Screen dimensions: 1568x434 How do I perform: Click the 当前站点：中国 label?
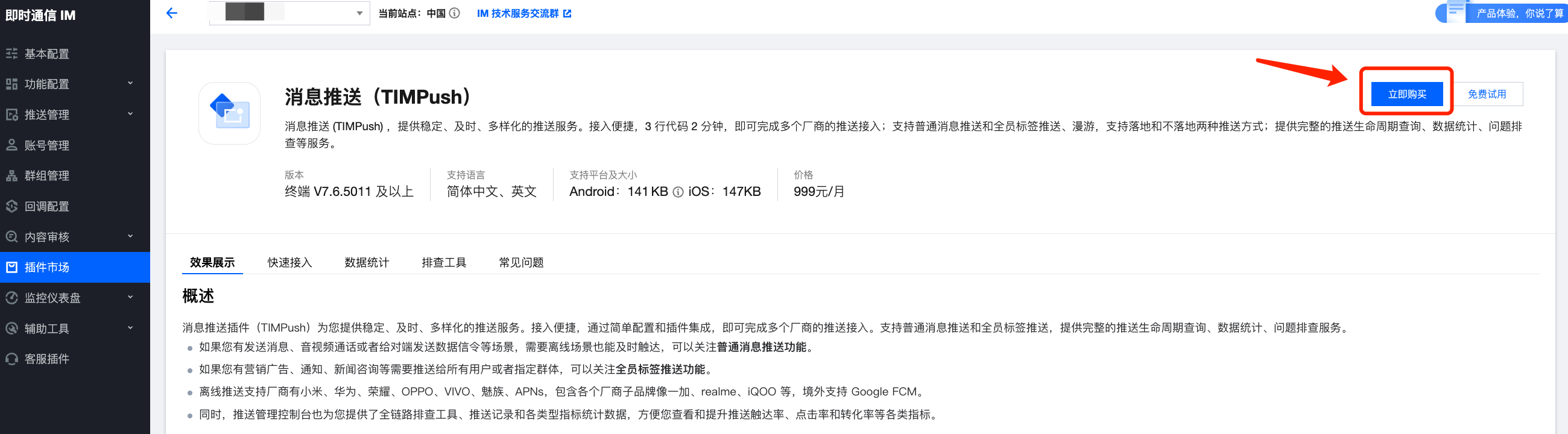point(411,13)
